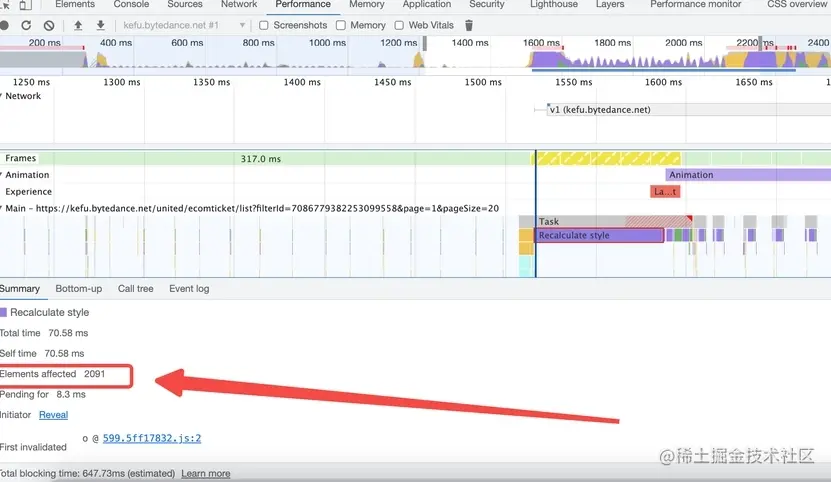Switch to the Application tab
The width and height of the screenshot is (831, 482).
tap(427, 4)
